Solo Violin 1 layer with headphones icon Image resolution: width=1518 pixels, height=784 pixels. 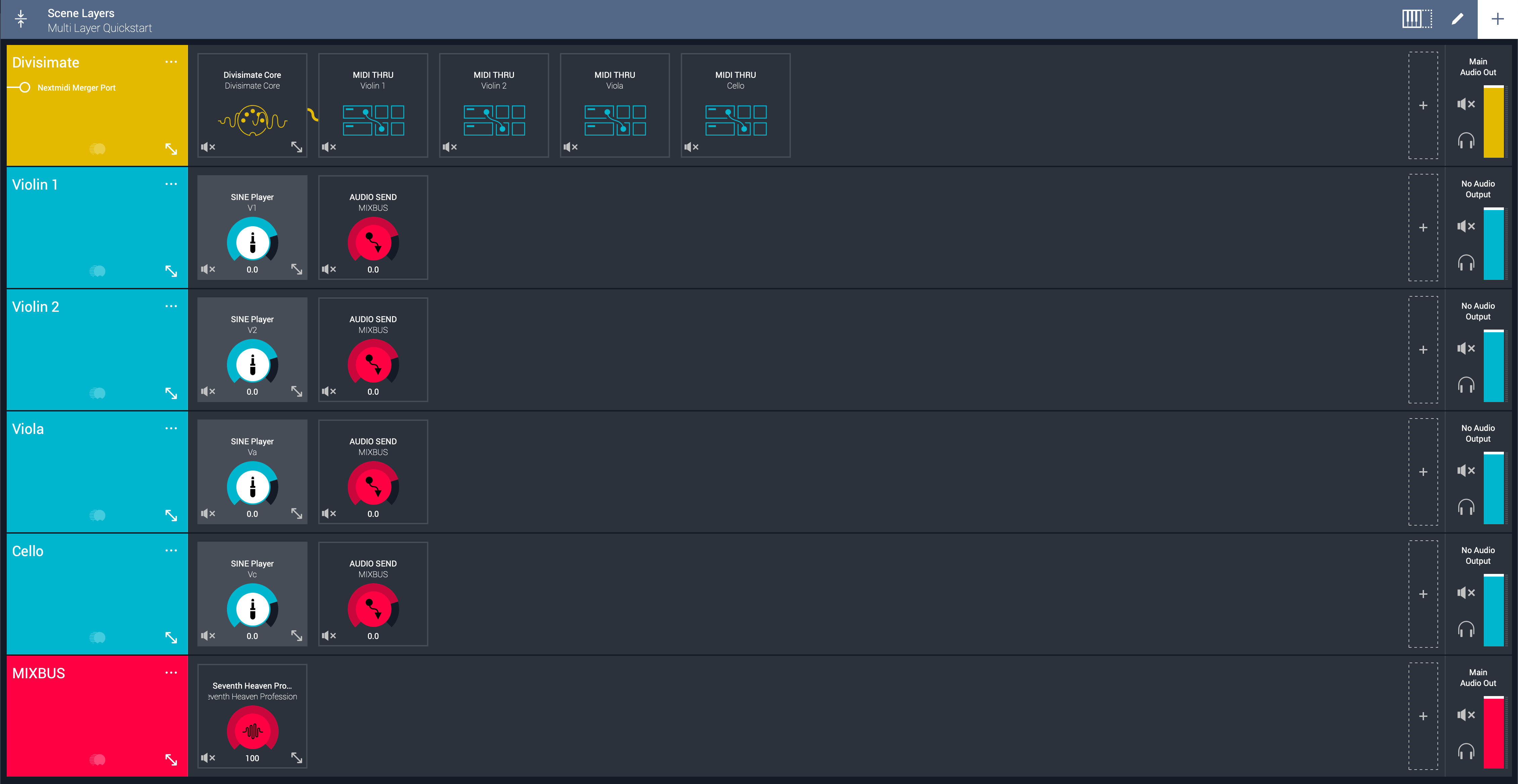[1466, 263]
